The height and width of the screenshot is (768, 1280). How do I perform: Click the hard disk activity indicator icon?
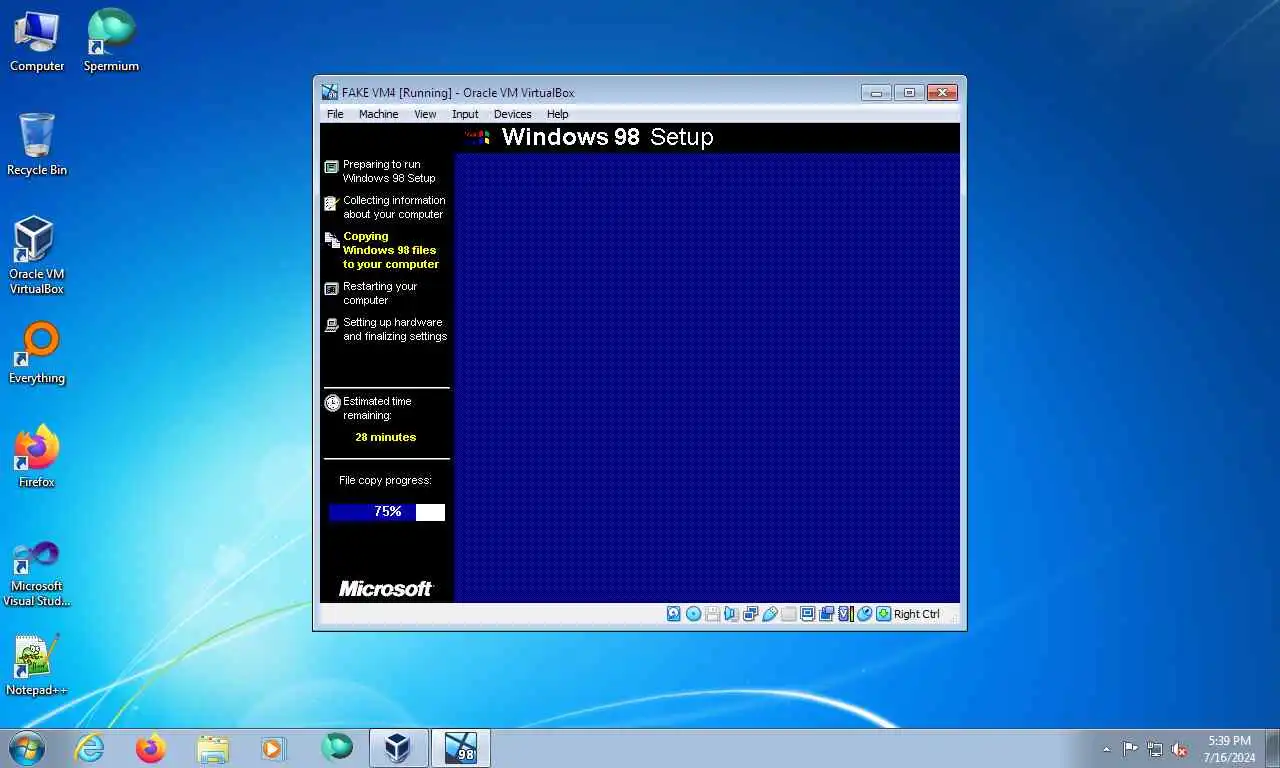pos(673,614)
